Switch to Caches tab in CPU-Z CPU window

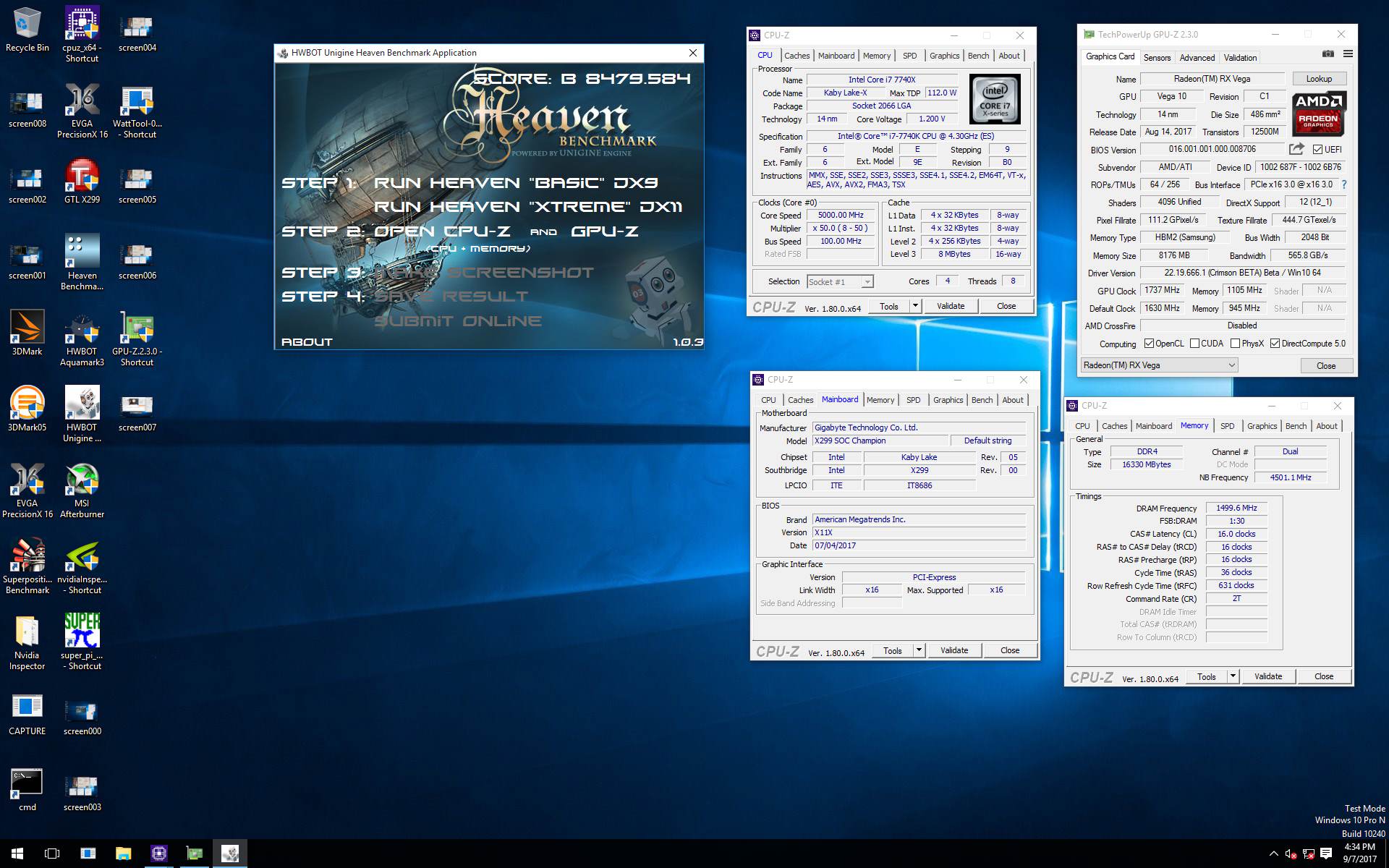click(797, 56)
